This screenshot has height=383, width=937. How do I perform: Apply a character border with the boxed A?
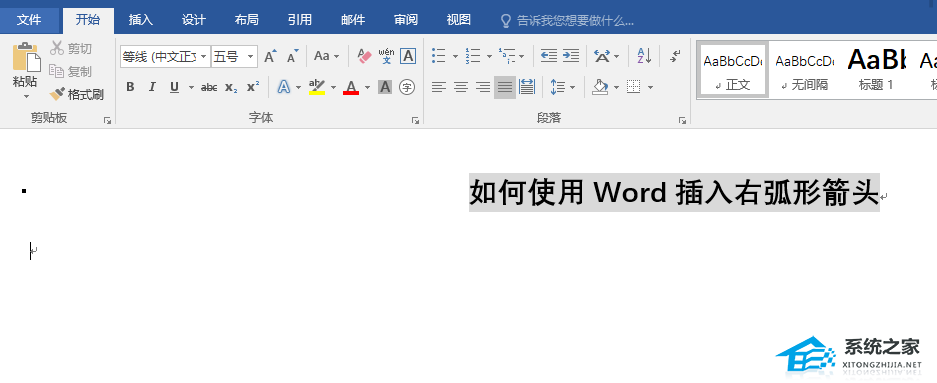click(x=408, y=56)
